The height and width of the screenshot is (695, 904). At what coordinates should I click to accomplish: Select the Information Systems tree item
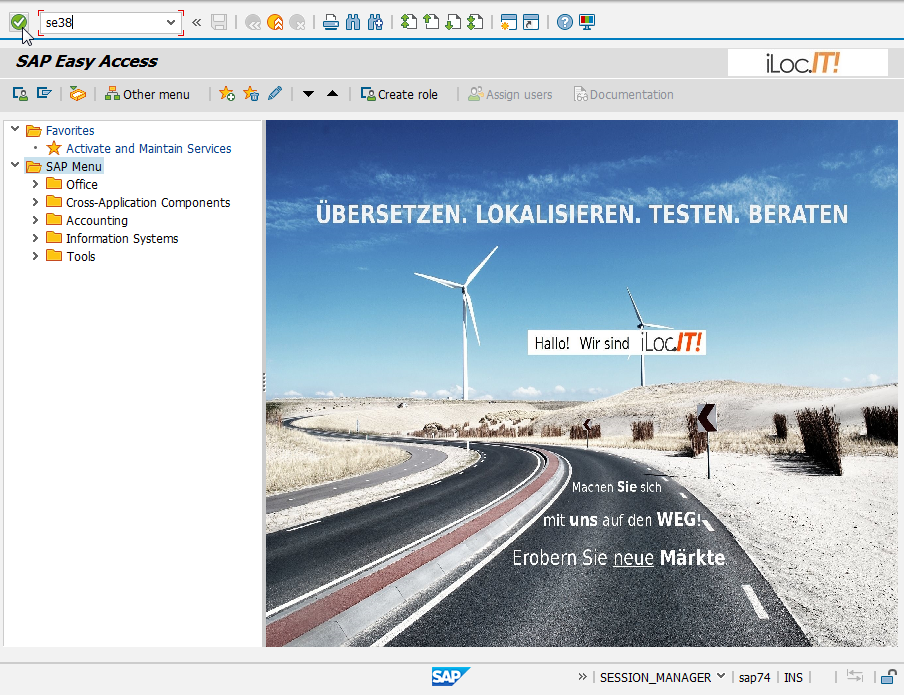[x=122, y=238]
